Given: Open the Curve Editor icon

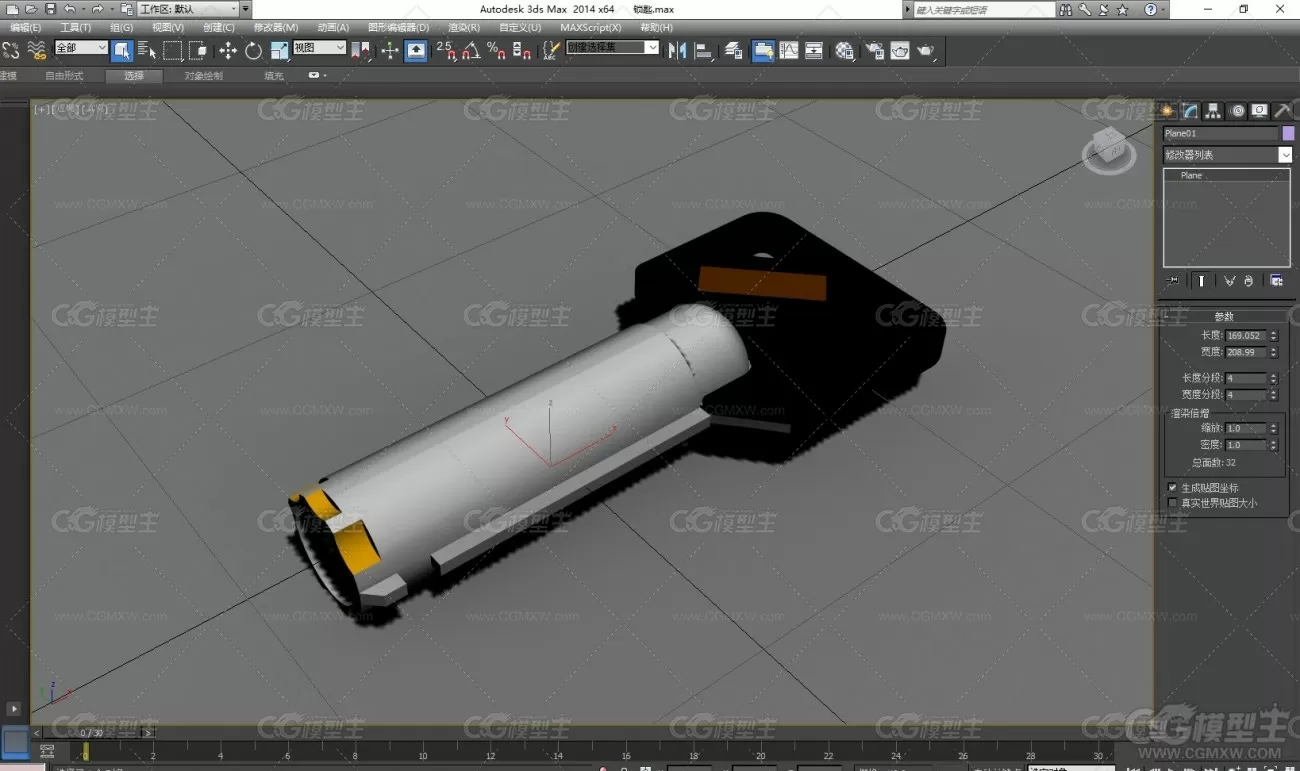Looking at the screenshot, I should pyautogui.click(x=789, y=50).
